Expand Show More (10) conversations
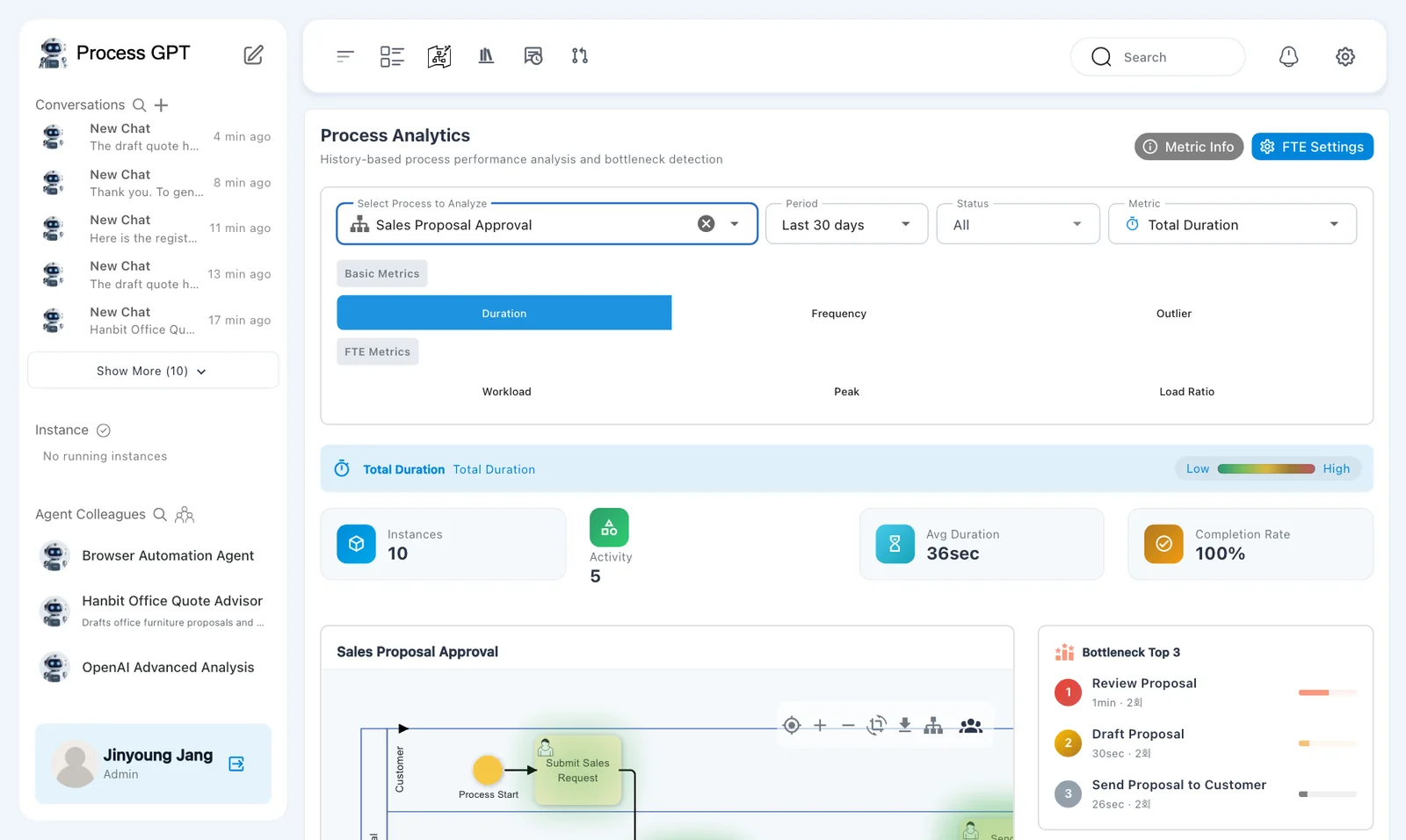The image size is (1406, 840). [x=153, y=371]
